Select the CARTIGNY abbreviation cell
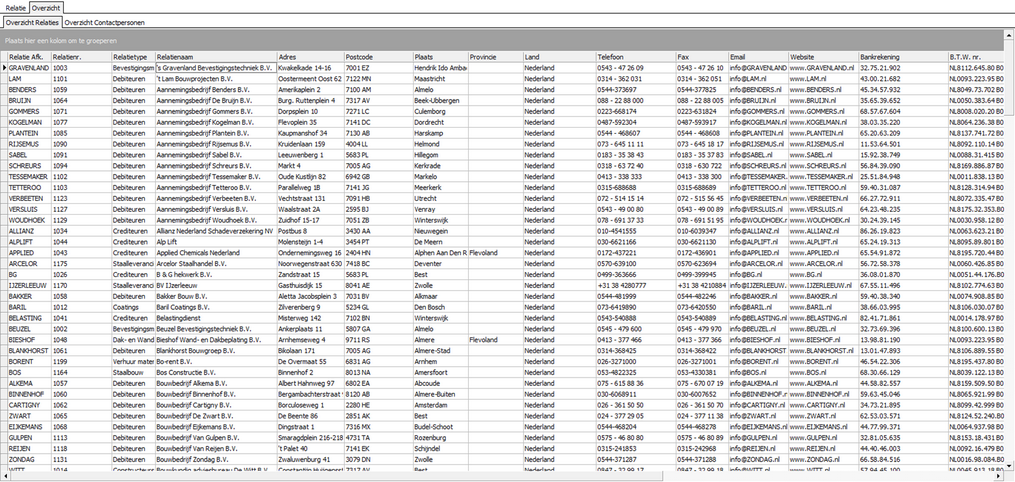This screenshot has height=482, width=1015. (29, 405)
